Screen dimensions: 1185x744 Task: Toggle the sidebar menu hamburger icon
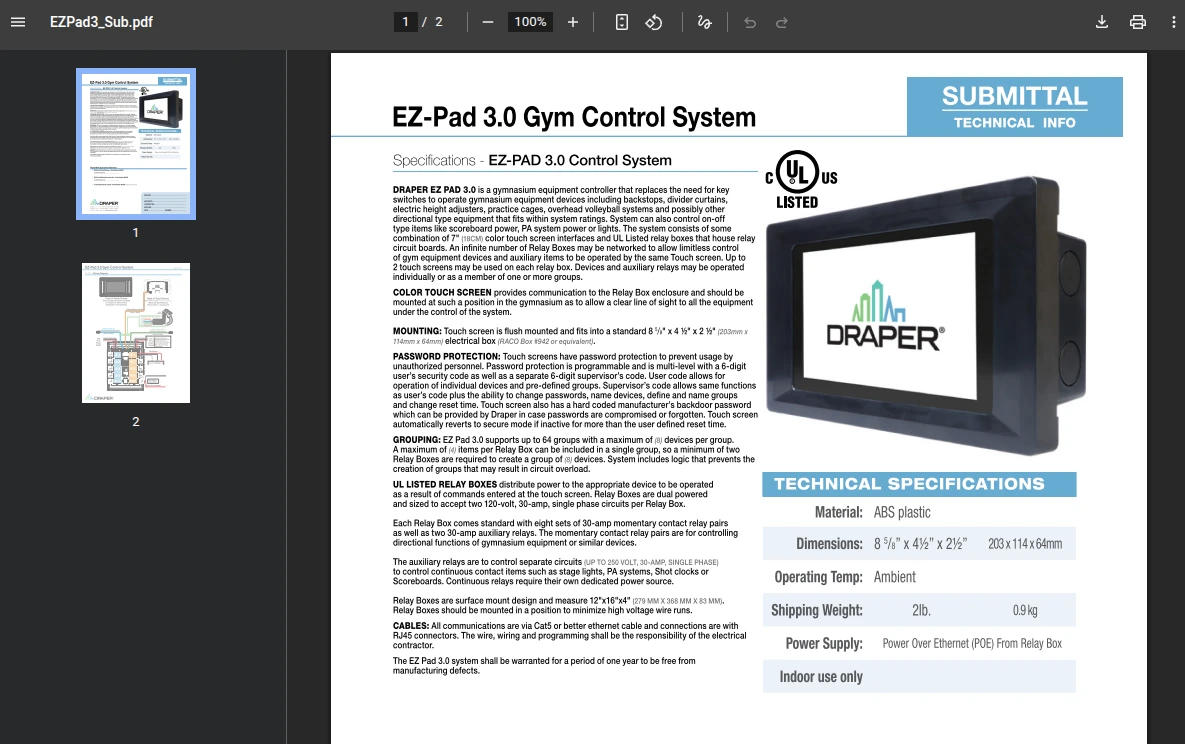point(18,22)
